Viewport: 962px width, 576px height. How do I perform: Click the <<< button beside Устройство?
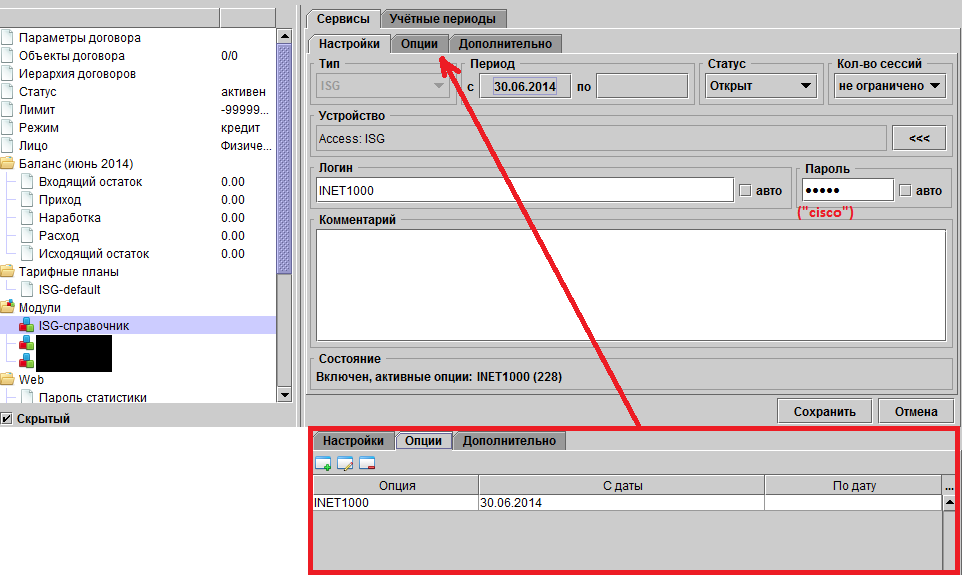point(919,139)
